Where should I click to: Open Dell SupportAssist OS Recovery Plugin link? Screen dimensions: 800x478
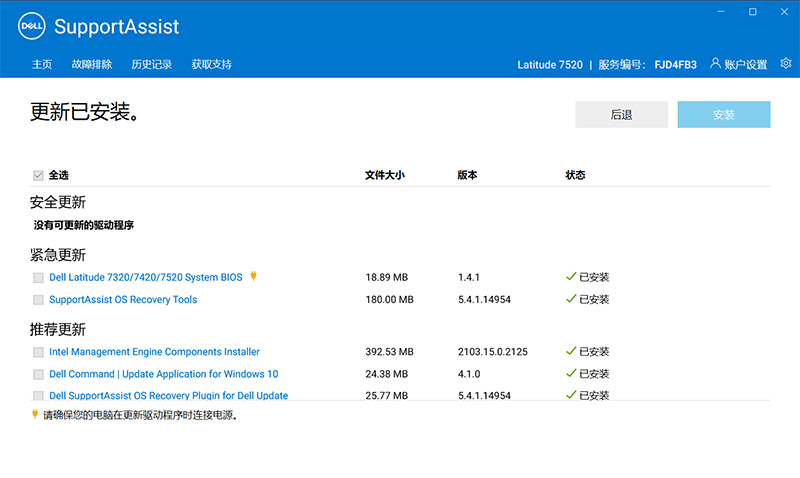(x=168, y=395)
